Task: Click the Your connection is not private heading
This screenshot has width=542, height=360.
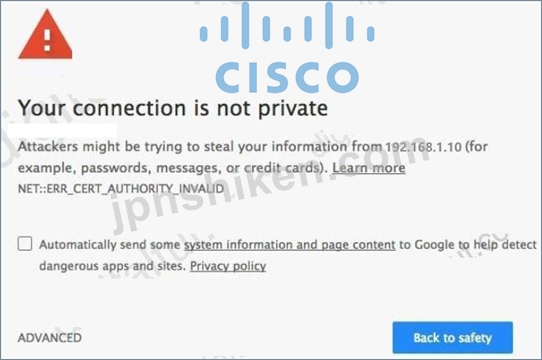Action: click(x=173, y=108)
